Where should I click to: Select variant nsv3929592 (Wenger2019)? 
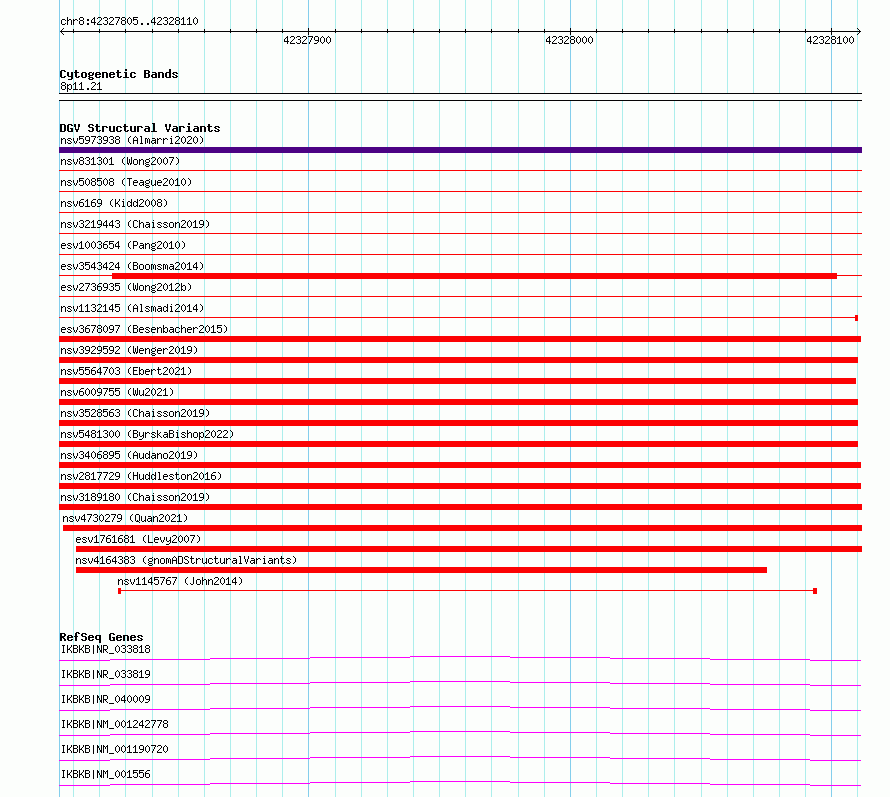[129, 350]
